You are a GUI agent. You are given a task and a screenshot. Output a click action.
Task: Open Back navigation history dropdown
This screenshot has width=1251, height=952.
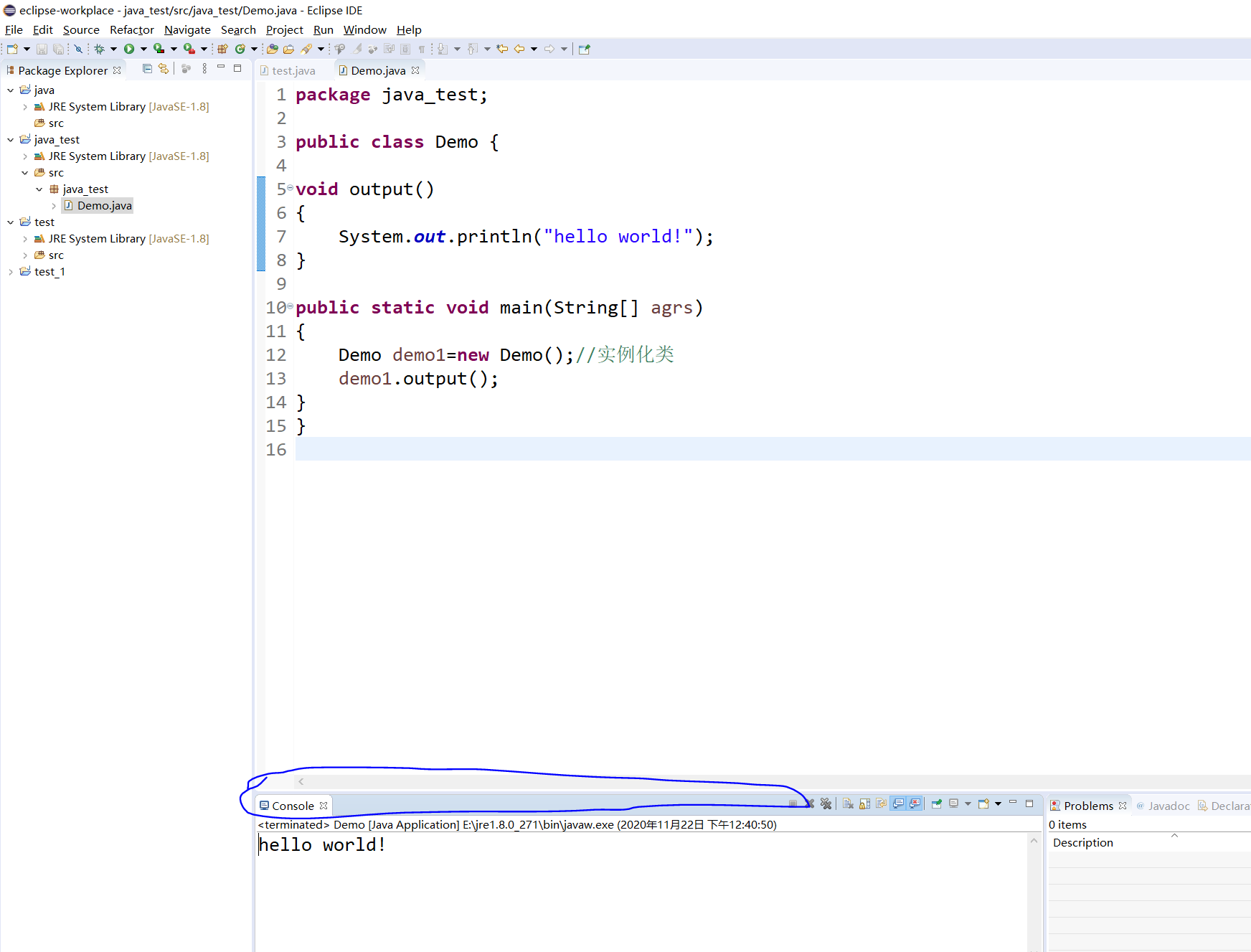point(534,49)
